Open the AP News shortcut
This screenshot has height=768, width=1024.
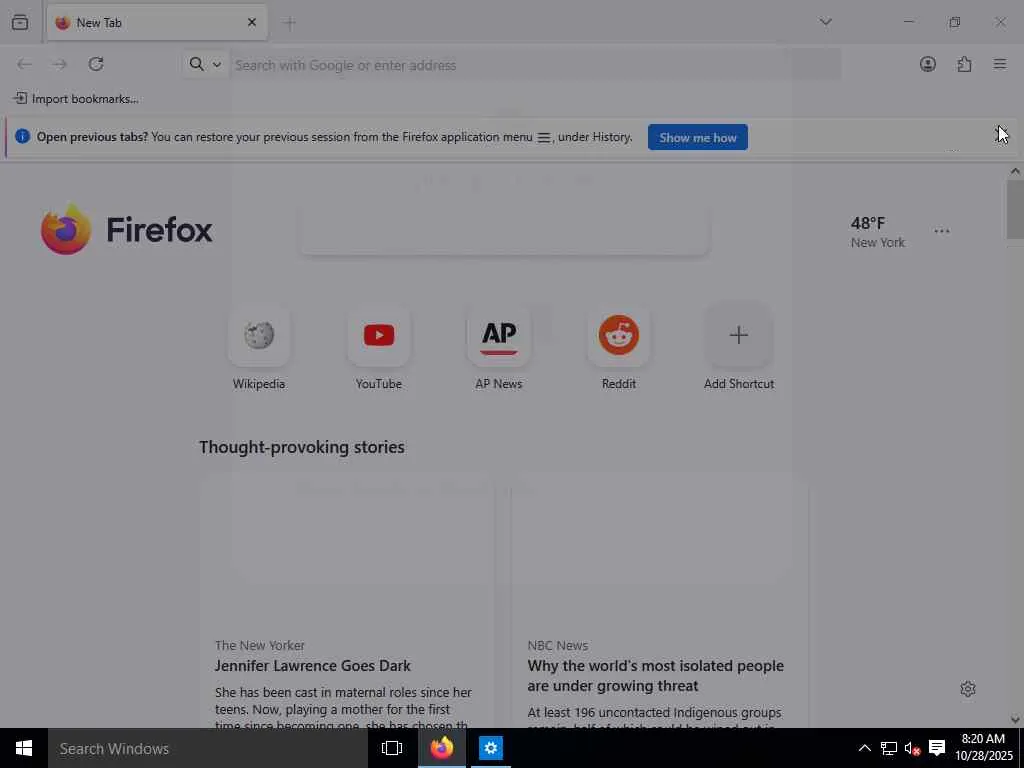pyautogui.click(x=499, y=349)
